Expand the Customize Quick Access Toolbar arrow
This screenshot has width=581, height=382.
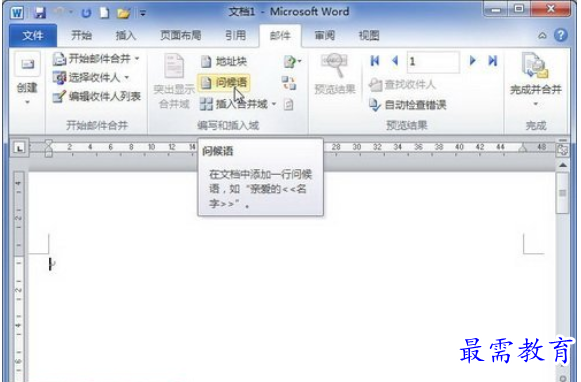click(143, 13)
